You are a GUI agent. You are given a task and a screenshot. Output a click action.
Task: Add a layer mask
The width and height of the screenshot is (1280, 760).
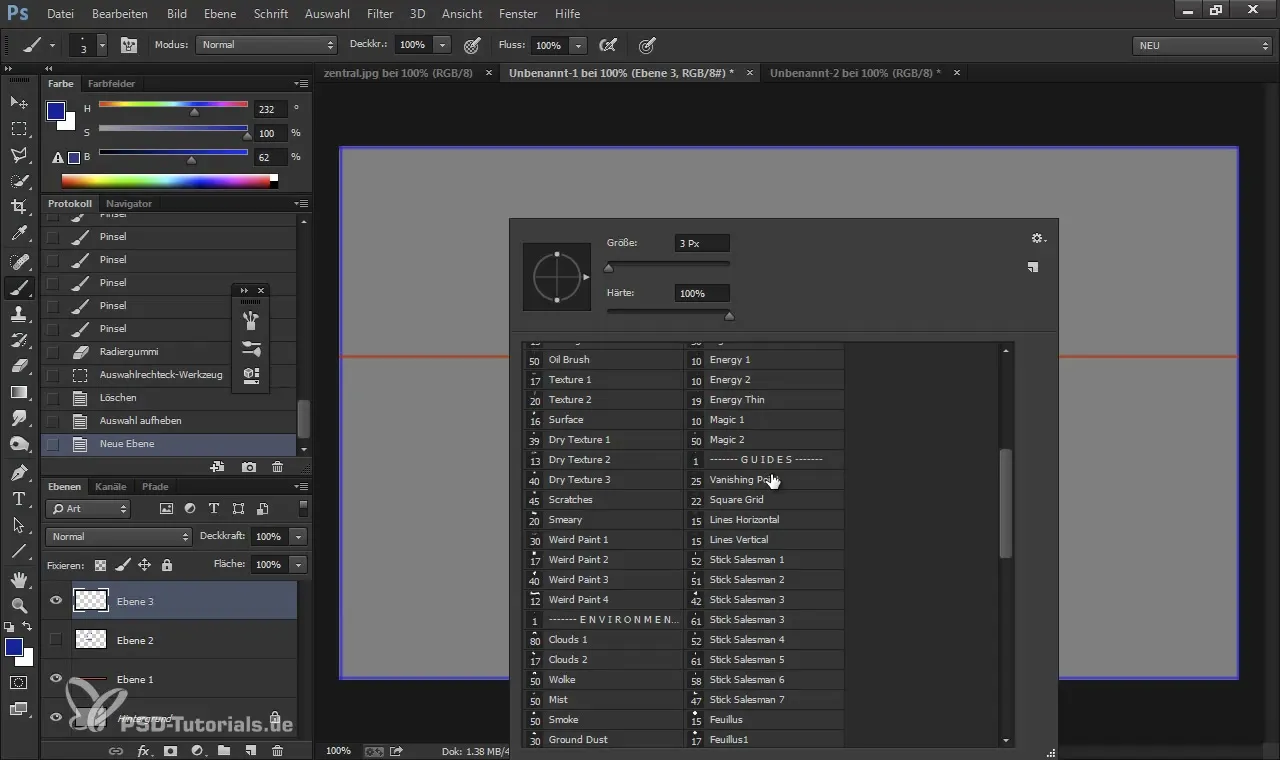170,750
